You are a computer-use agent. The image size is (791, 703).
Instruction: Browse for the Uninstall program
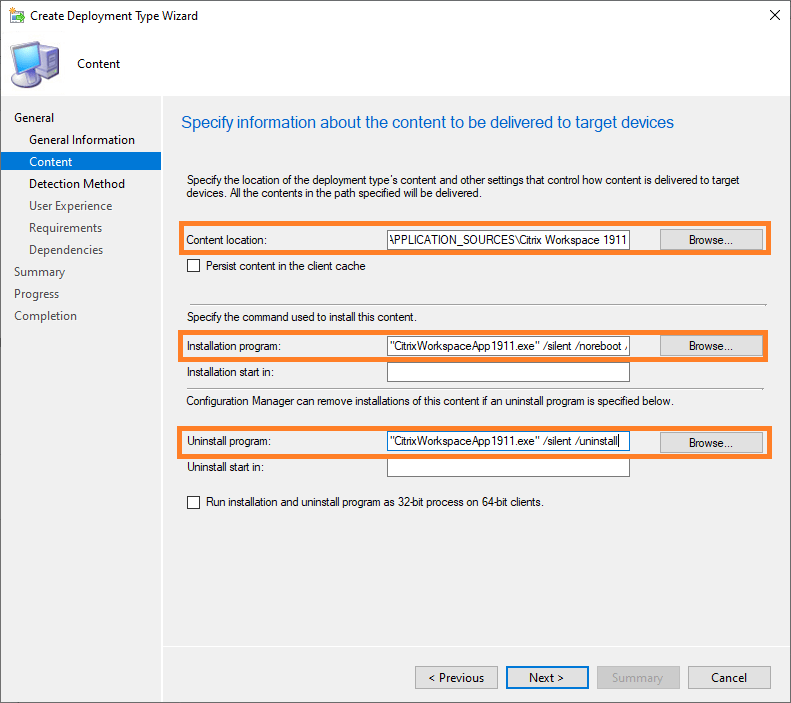pos(711,442)
